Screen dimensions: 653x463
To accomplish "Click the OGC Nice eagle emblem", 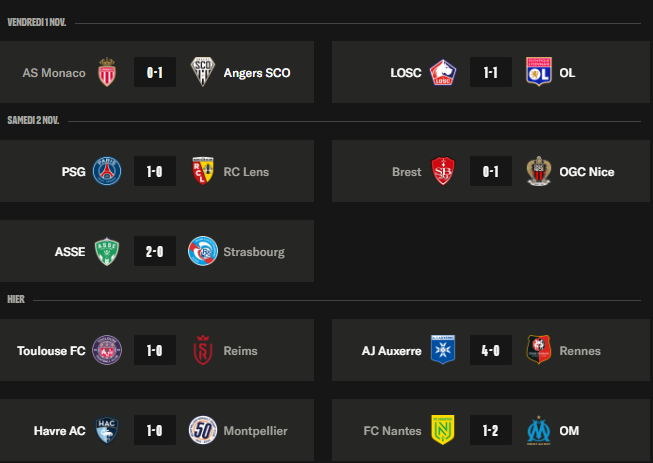I will point(539,171).
